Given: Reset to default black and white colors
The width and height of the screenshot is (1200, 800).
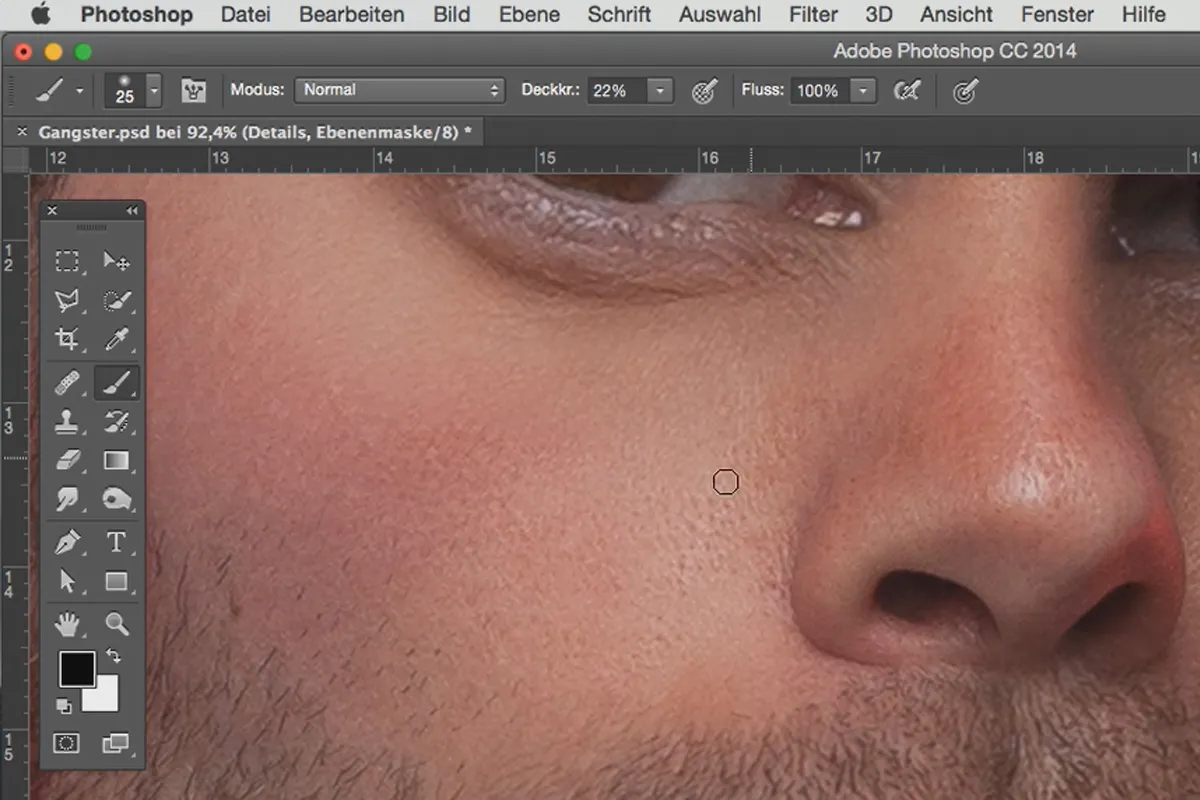Looking at the screenshot, I should coord(65,706).
